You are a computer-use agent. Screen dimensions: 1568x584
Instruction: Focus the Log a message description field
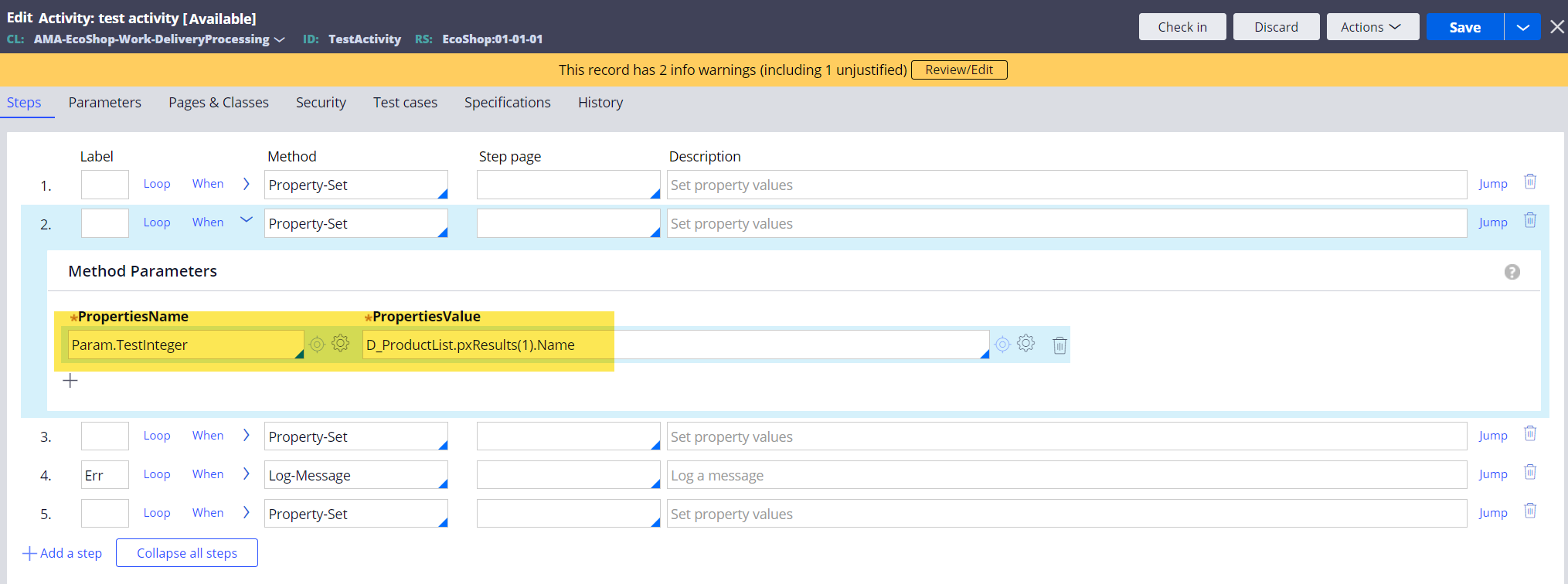pyautogui.click(x=1066, y=475)
